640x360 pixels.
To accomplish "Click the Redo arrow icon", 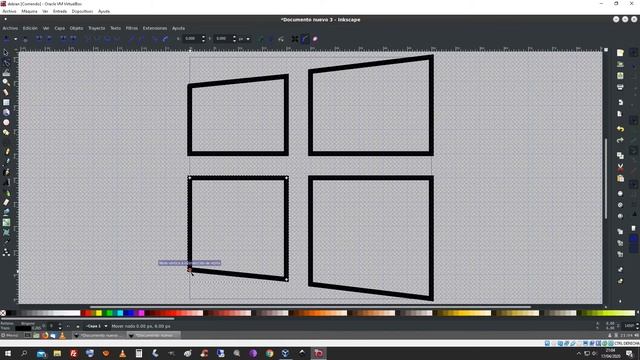I will 620,140.
